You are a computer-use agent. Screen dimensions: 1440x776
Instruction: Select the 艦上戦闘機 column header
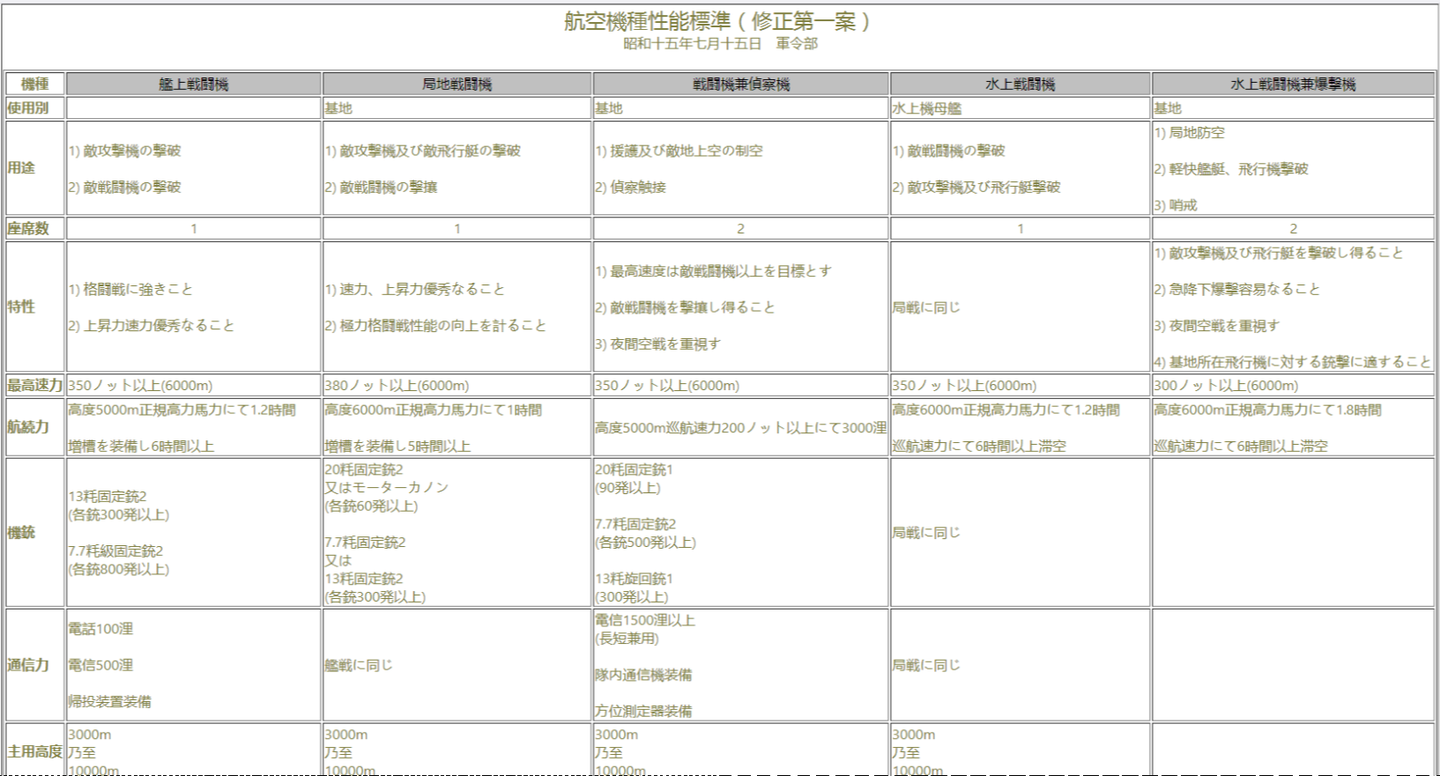194,85
